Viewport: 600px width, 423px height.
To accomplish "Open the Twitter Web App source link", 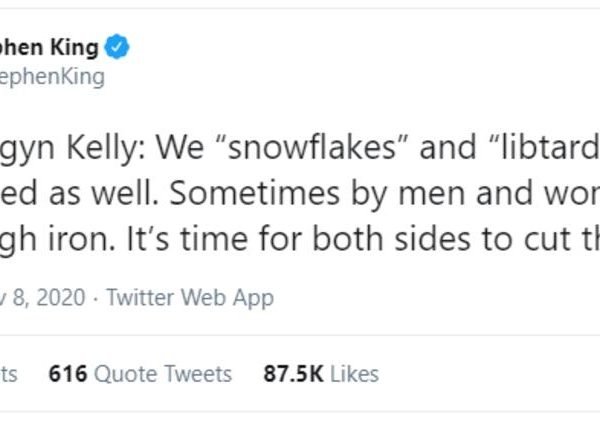I will click(x=190, y=297).
